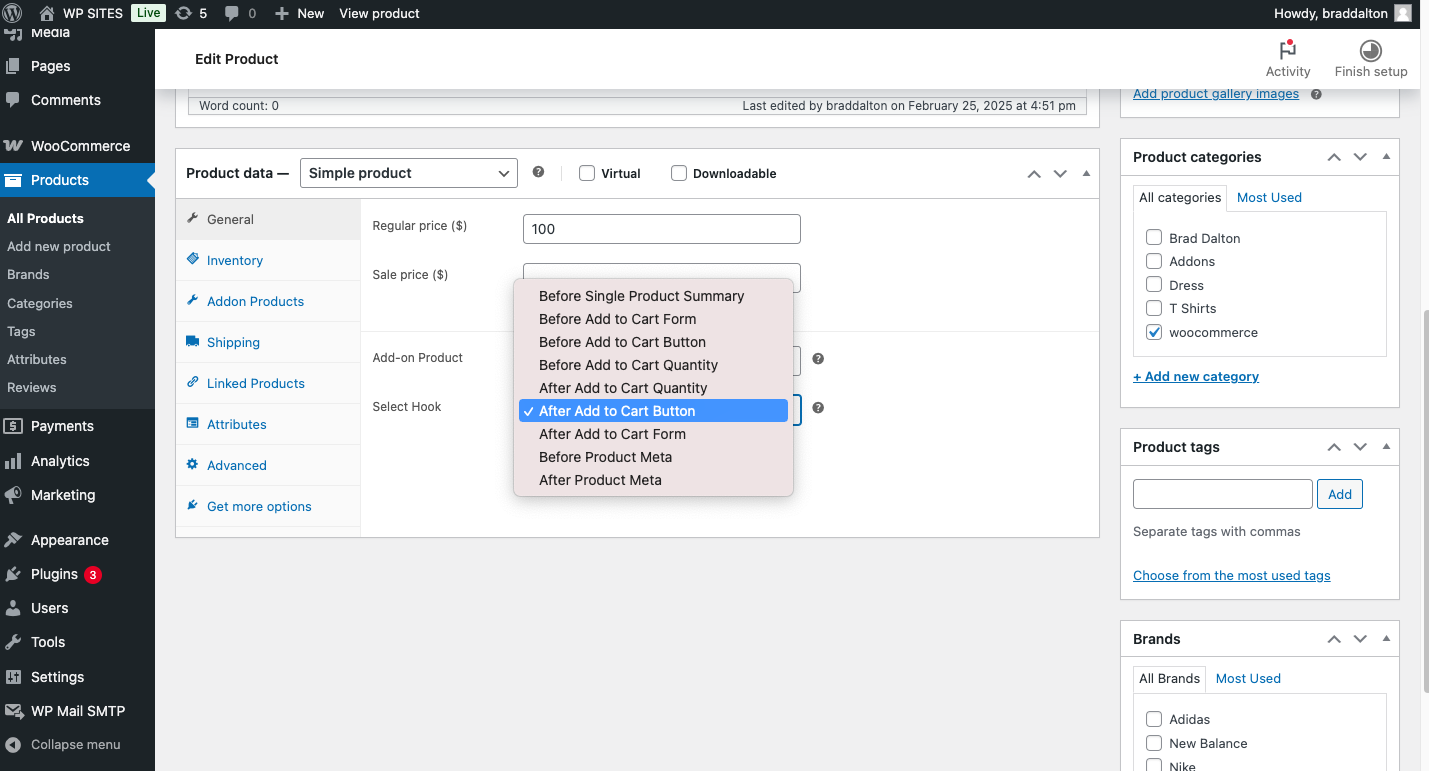Viewport: 1429px width, 771px height.
Task: Click the Add tag button
Action: (1339, 494)
